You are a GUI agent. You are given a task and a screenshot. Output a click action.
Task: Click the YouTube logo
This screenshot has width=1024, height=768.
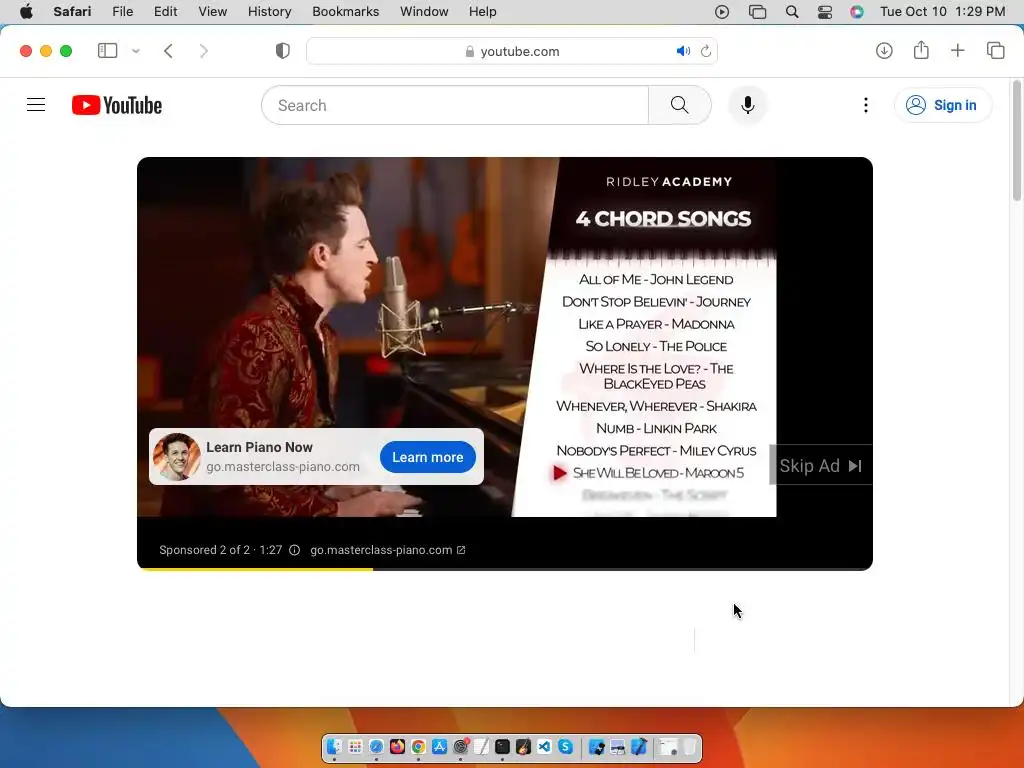117,105
